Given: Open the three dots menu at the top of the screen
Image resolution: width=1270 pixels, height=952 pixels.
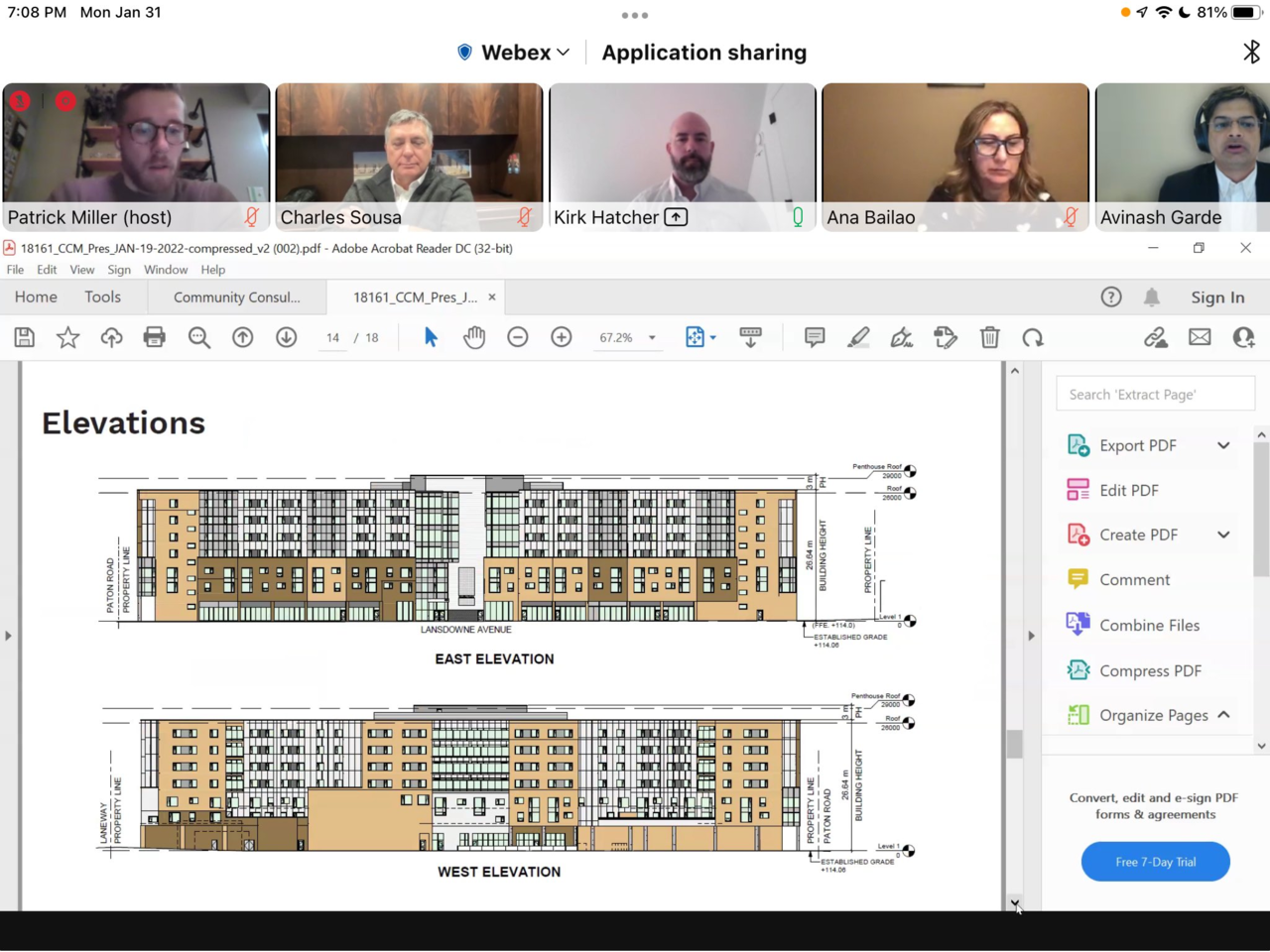Looking at the screenshot, I should (x=635, y=15).
